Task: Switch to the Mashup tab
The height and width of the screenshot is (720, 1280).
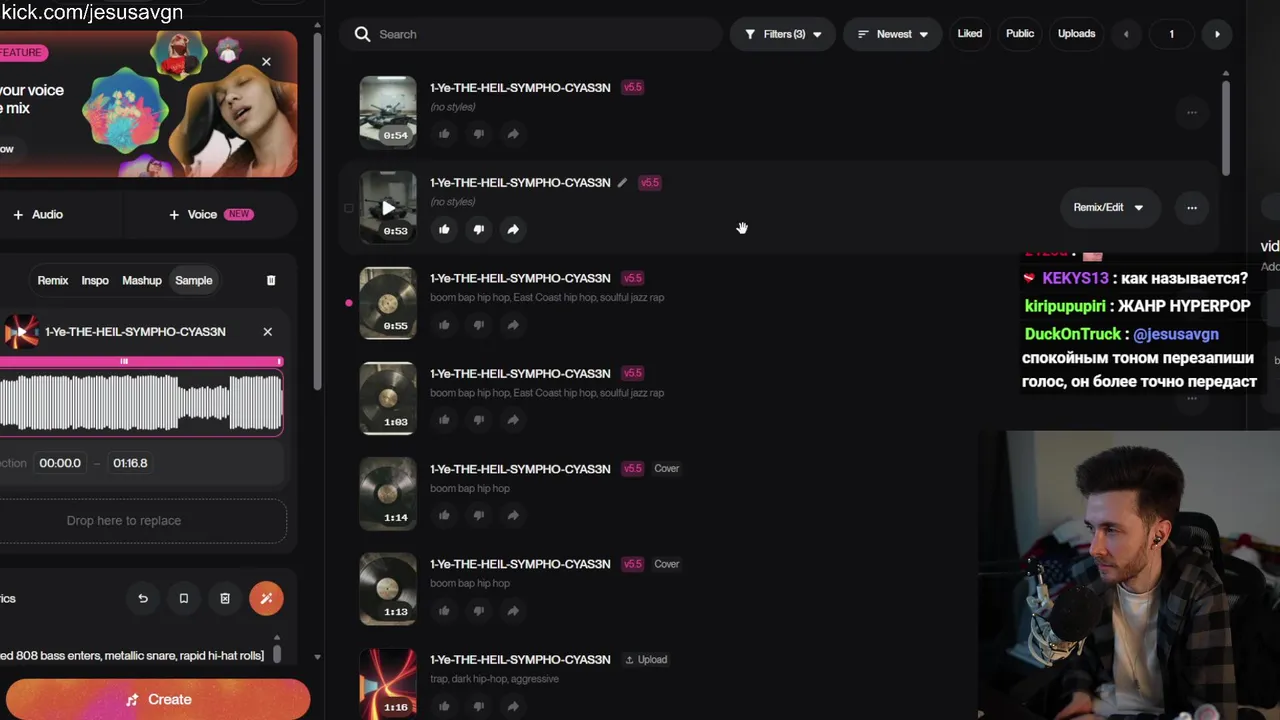Action: [142, 280]
